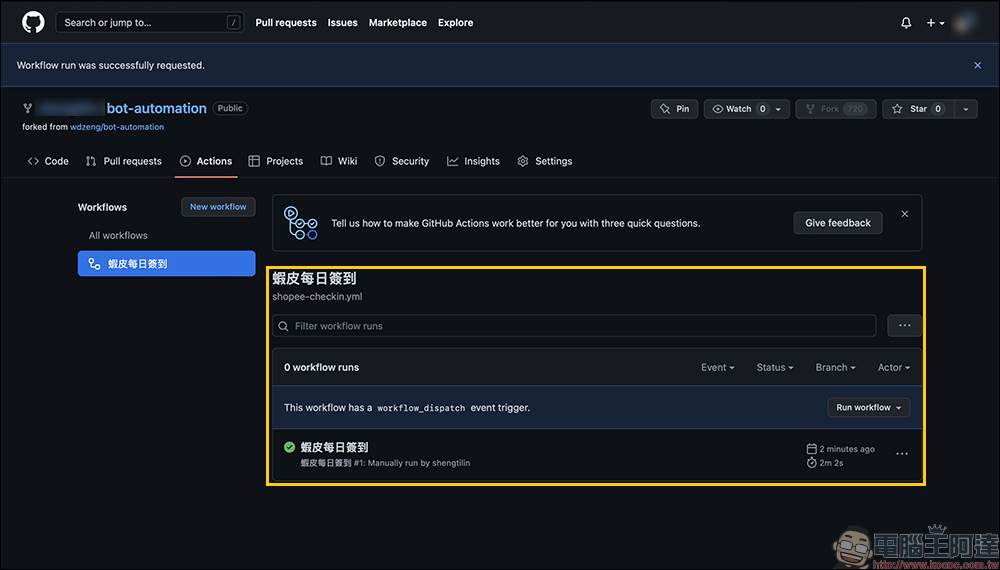Open the notifications bell
This screenshot has height=570, width=1000.
pos(906,23)
